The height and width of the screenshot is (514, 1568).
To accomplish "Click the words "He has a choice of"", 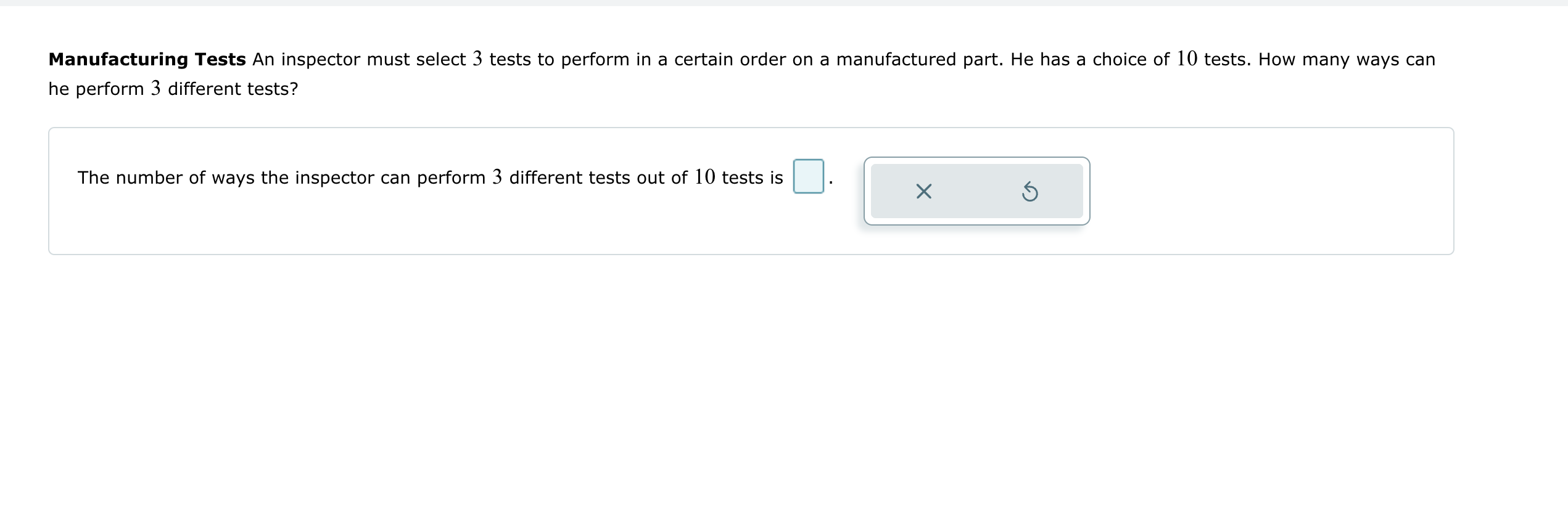I will pos(1090,59).
